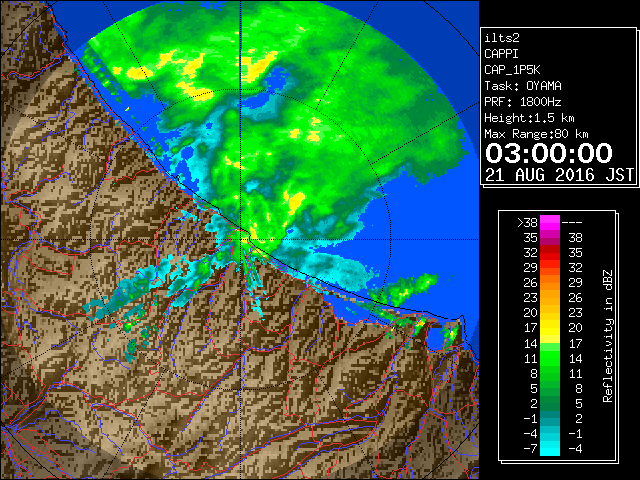Image resolution: width=640 pixels, height=480 pixels.
Task: Click the 'Max Range:80 km' text
Action: pyautogui.click(x=536, y=134)
